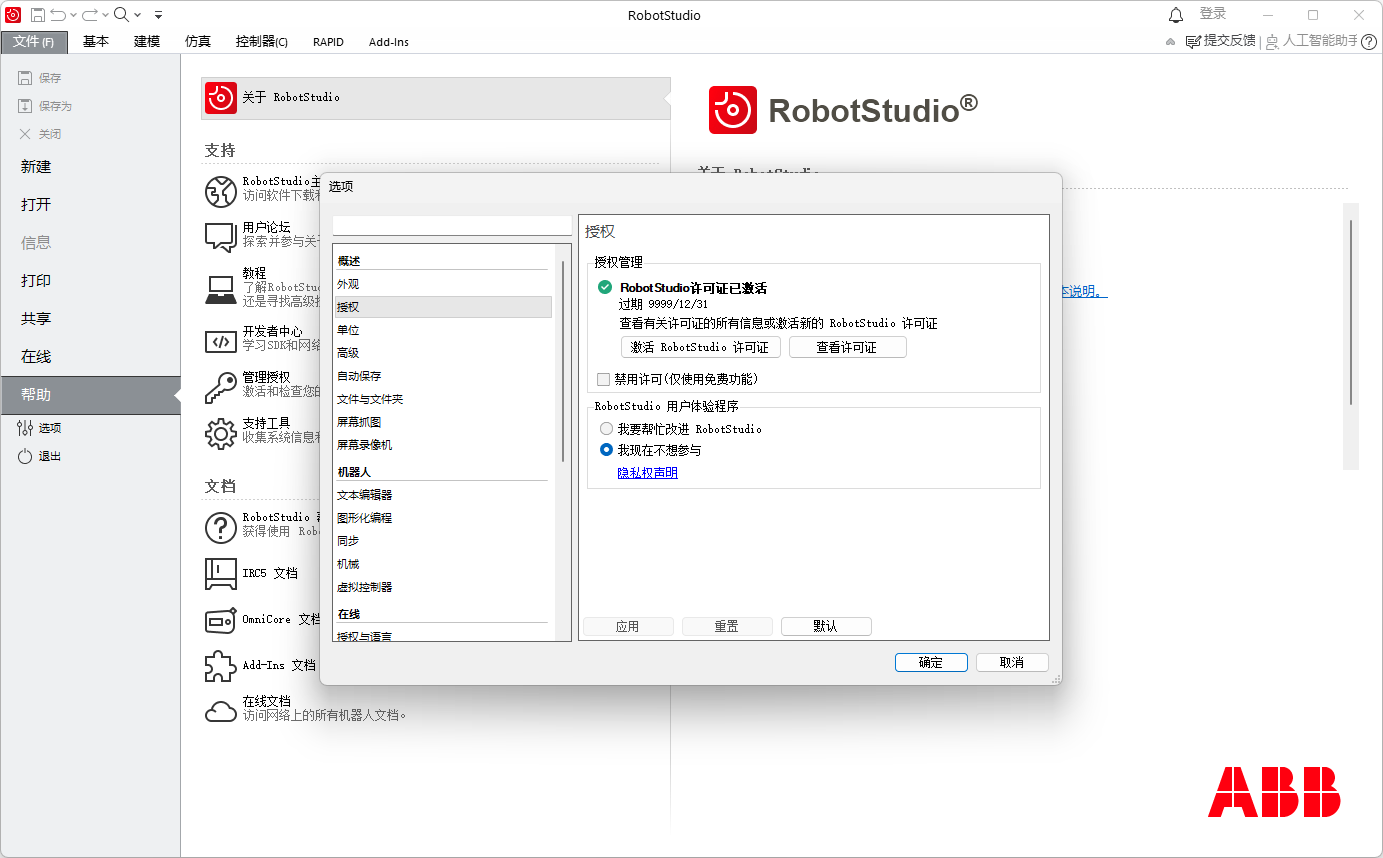Screen dimensions: 1383x858
Task: Click the user forum (用户论坛) speech bubble icon
Action: (221, 237)
